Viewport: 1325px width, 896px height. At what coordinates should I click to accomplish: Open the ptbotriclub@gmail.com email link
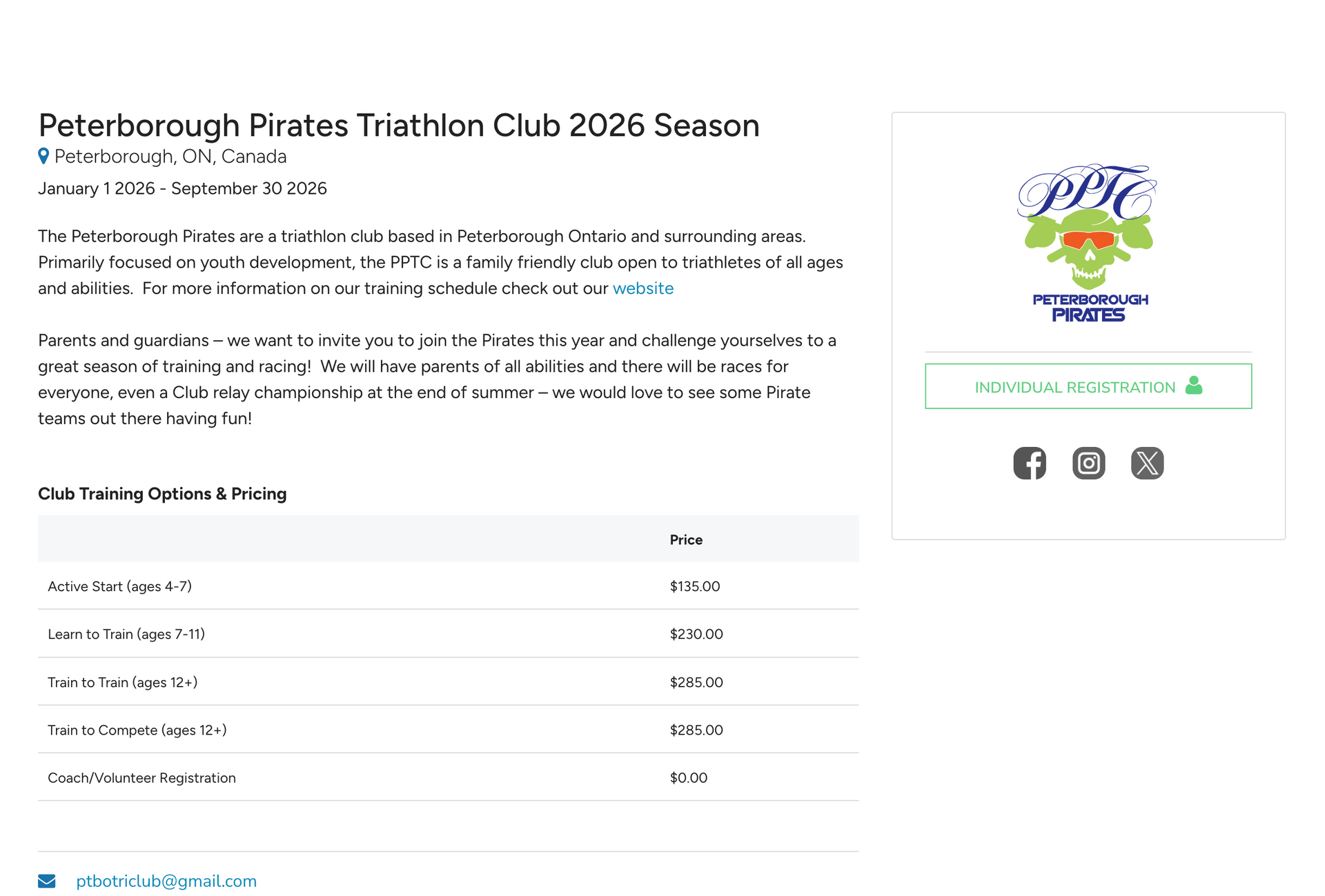pos(166,881)
